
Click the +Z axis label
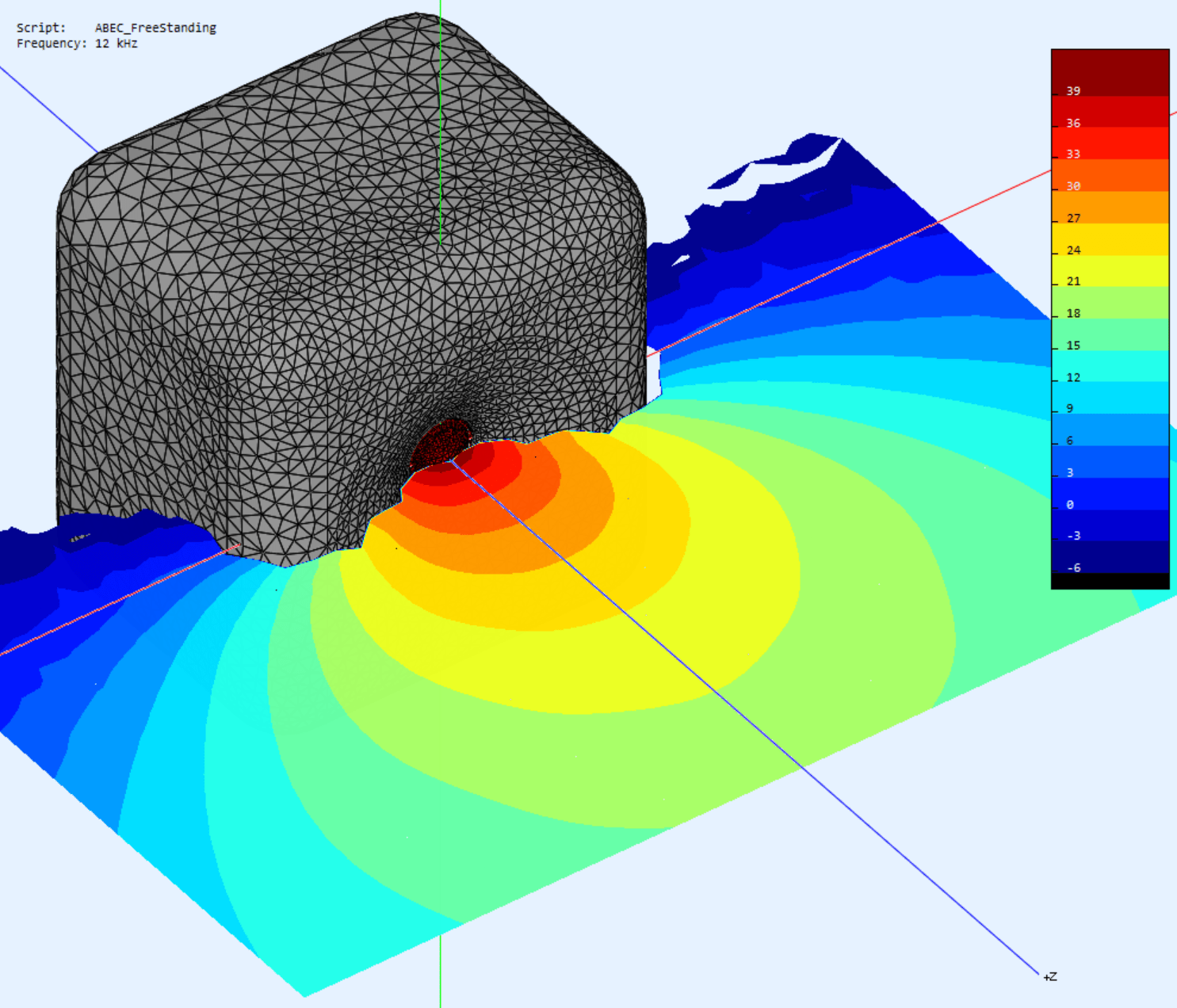[x=1049, y=977]
